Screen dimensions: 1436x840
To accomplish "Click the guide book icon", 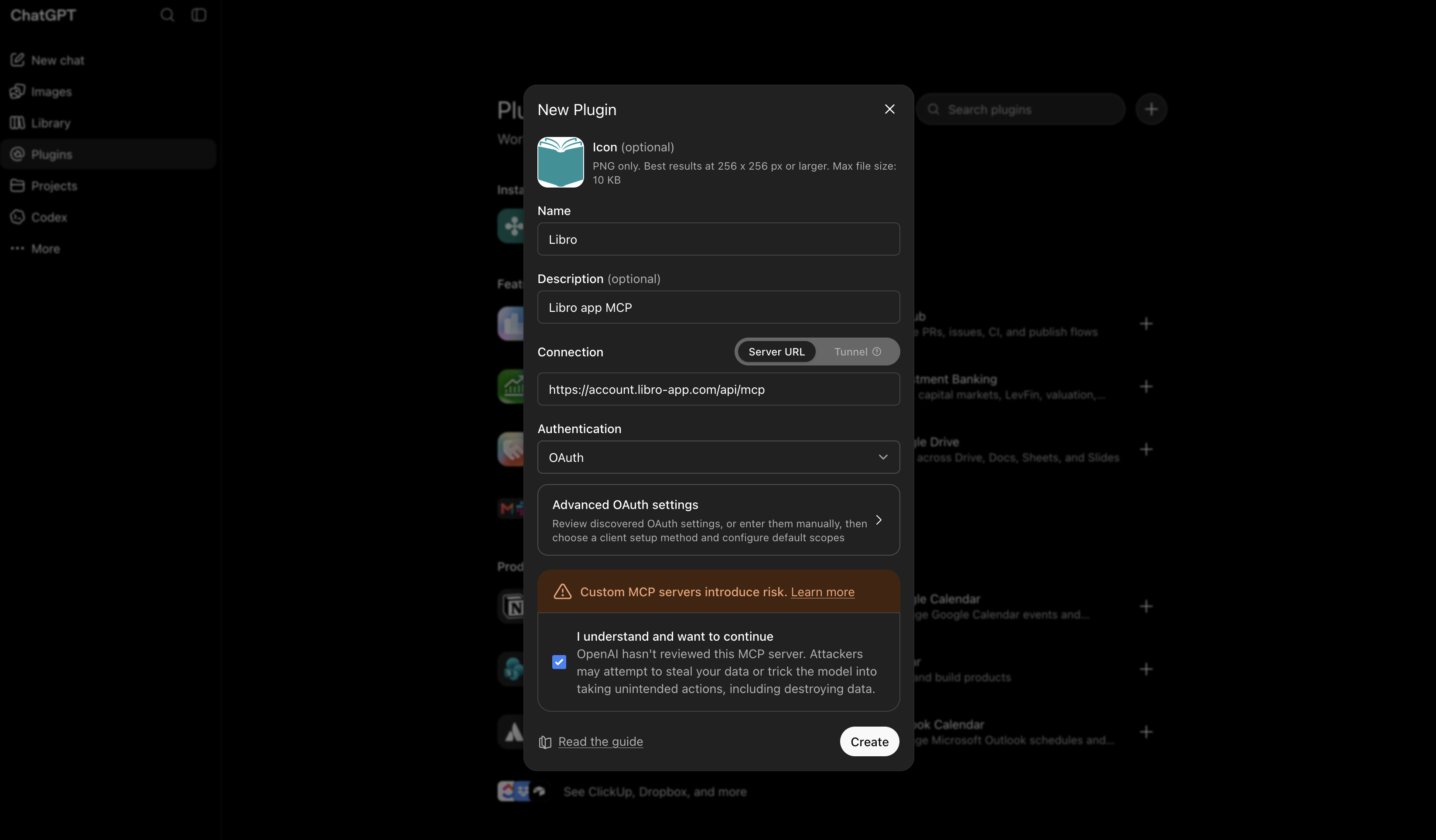I will pos(545,742).
